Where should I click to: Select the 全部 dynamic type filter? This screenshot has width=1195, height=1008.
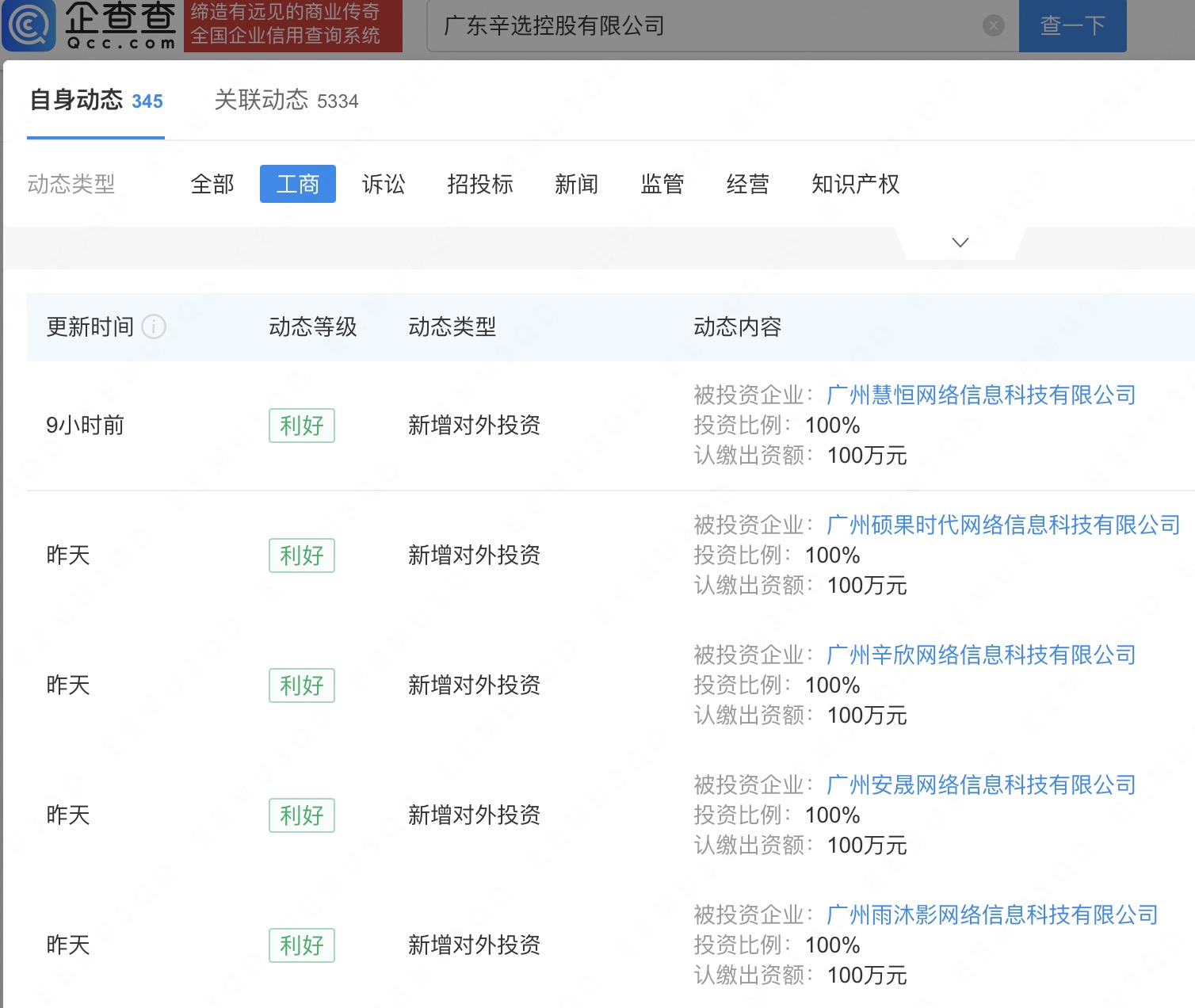click(212, 185)
